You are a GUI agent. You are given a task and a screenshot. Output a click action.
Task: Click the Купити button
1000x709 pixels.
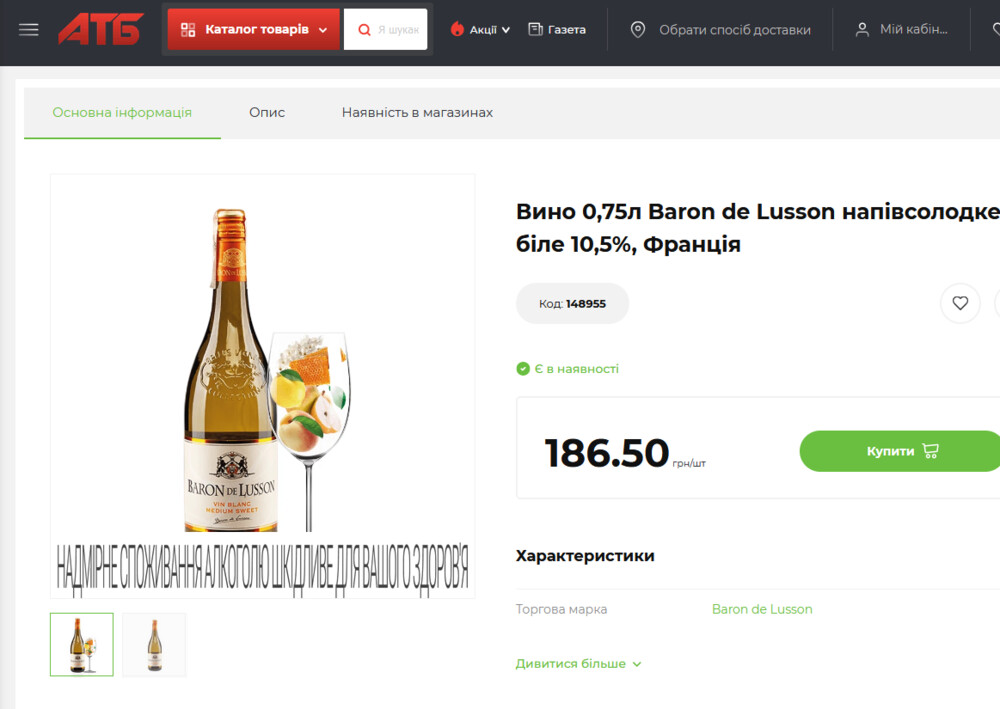pyautogui.click(x=900, y=451)
